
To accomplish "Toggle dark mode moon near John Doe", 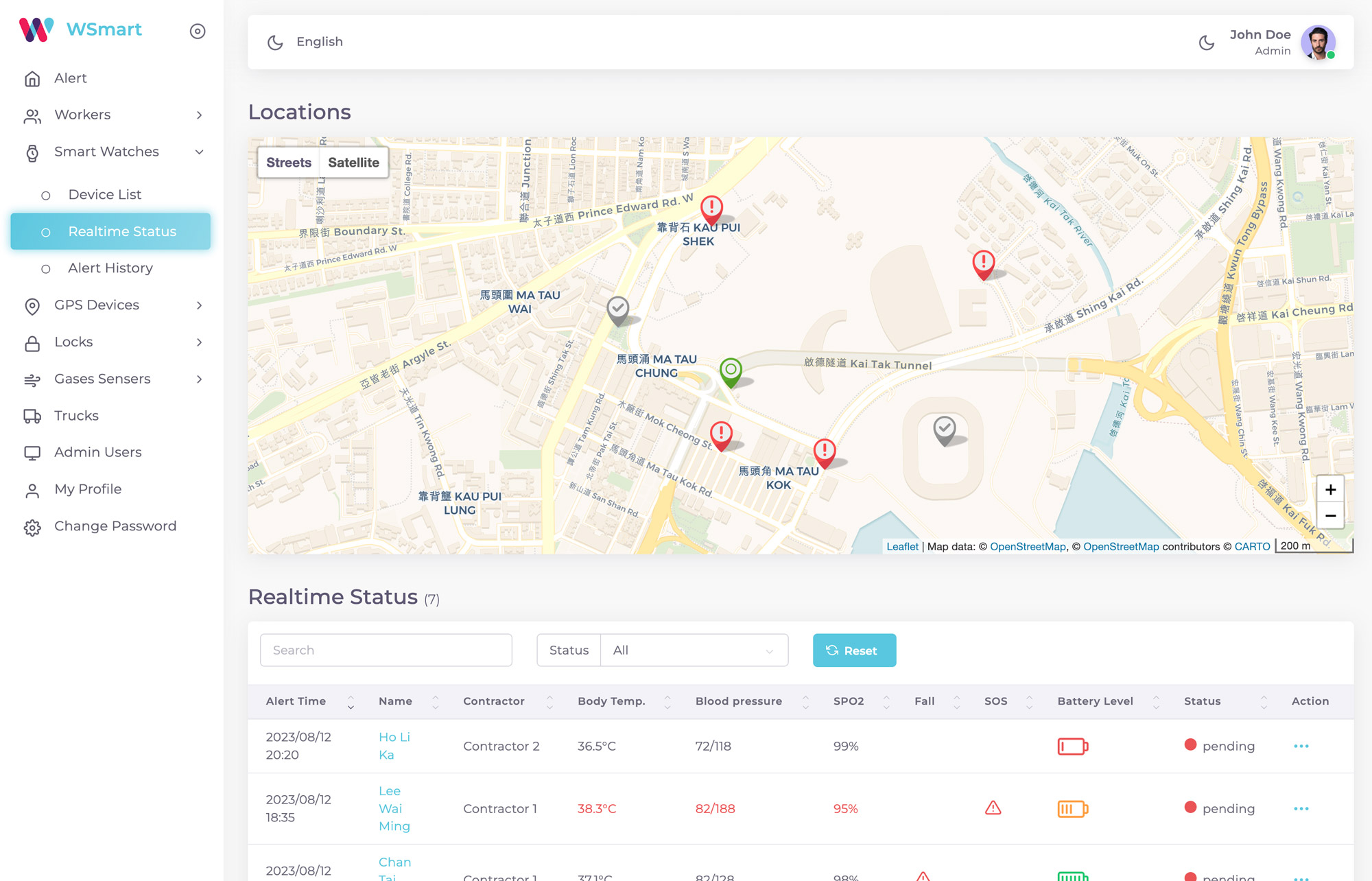I will [x=1207, y=43].
